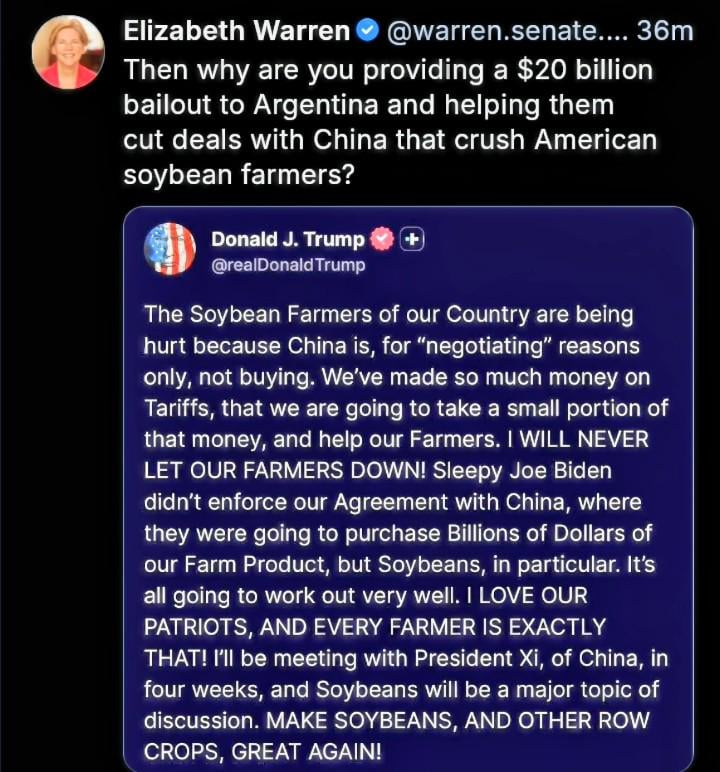Viewport: 720px width, 772px height.
Task: Open Elizabeth Warren's profile picture
Action: tap(68, 52)
